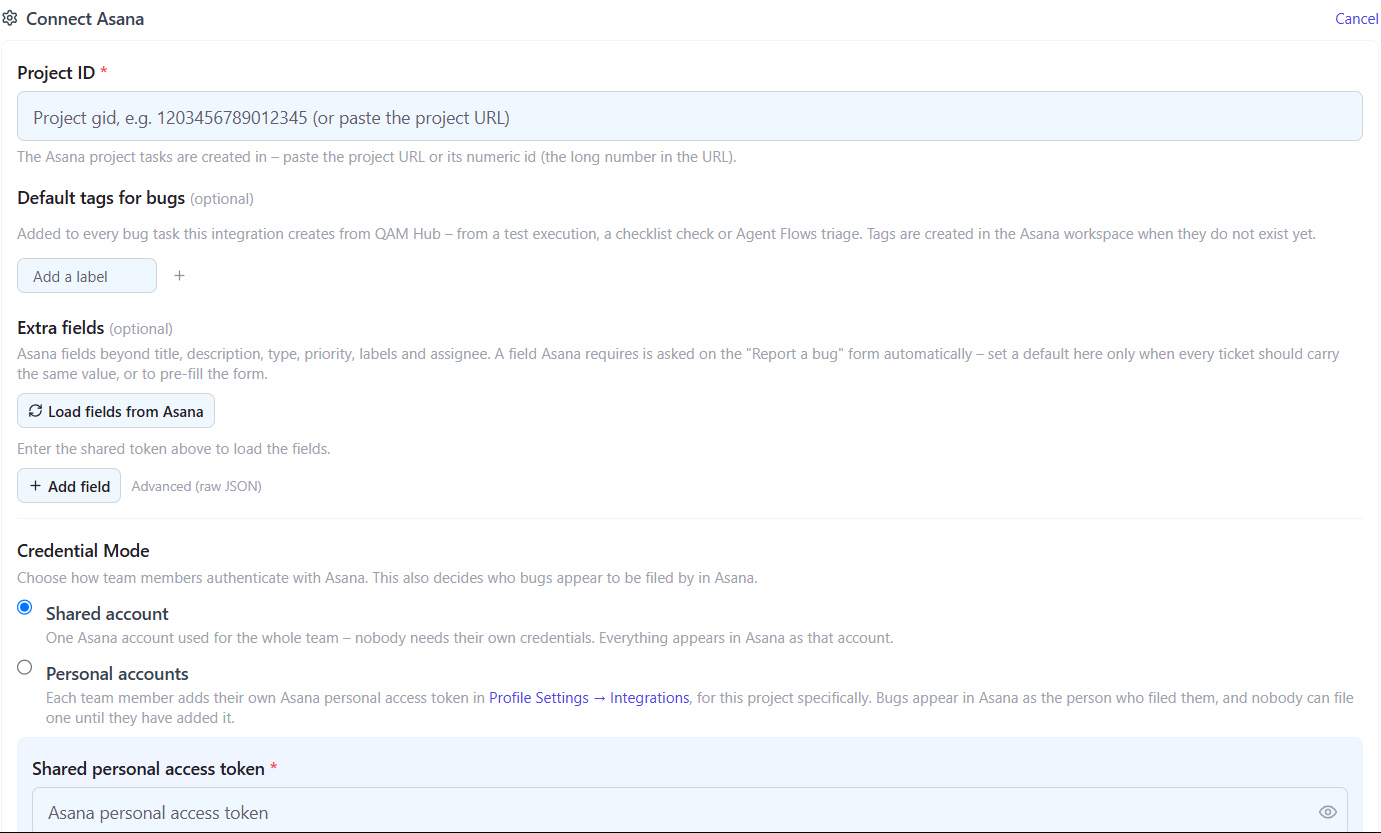
Task: Click the Asana personal access token field
Action: 690,811
